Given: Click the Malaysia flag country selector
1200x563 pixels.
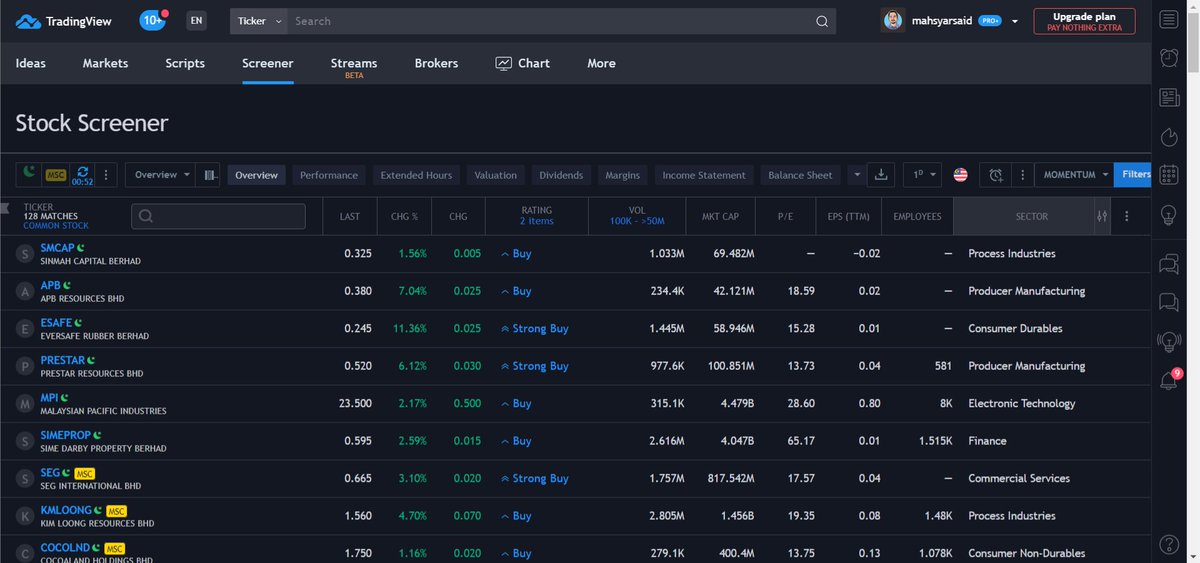Looking at the screenshot, I should [960, 175].
